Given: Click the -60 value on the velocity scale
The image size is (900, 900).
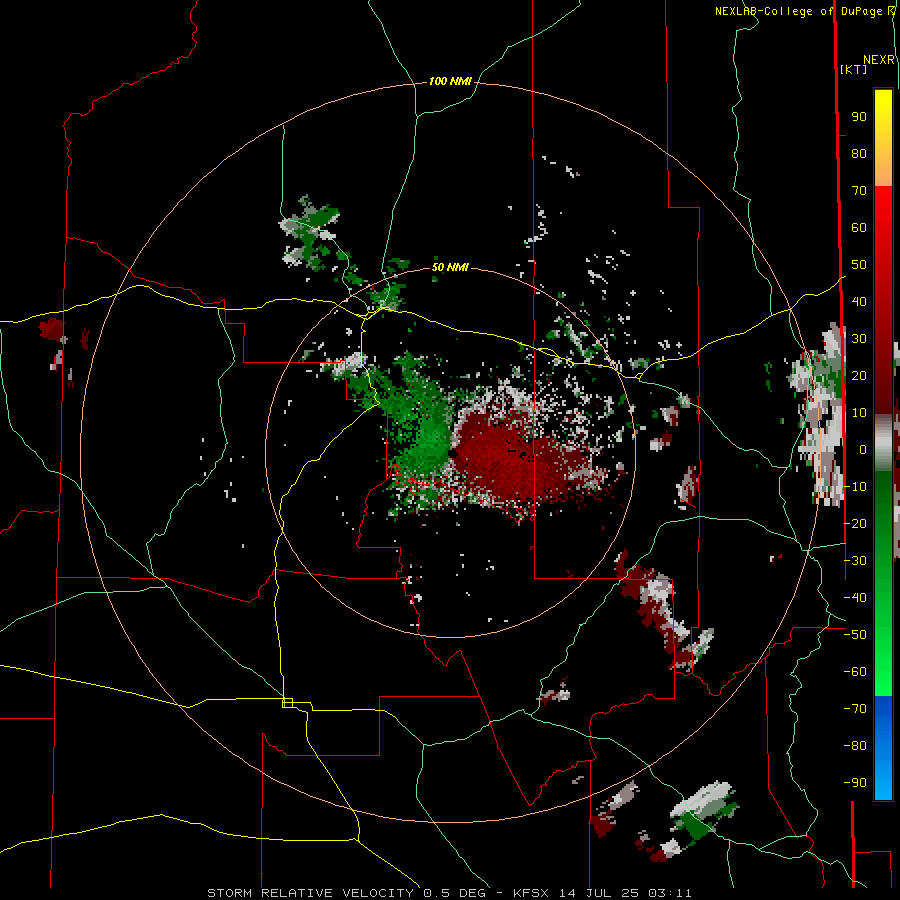Looking at the screenshot, I should pos(855,672).
